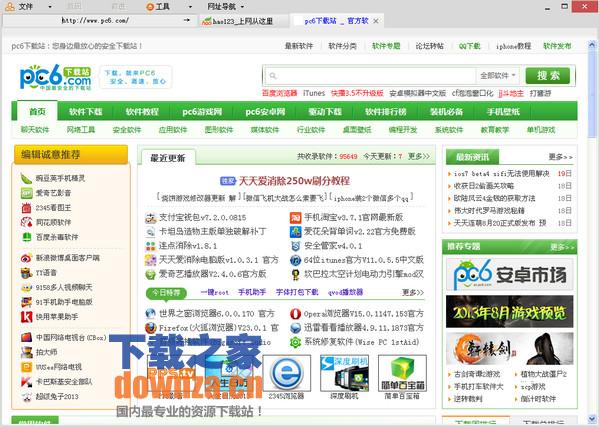Open the 单机游戏 category link
Viewport: 599px width, 427px height.
coord(541,130)
